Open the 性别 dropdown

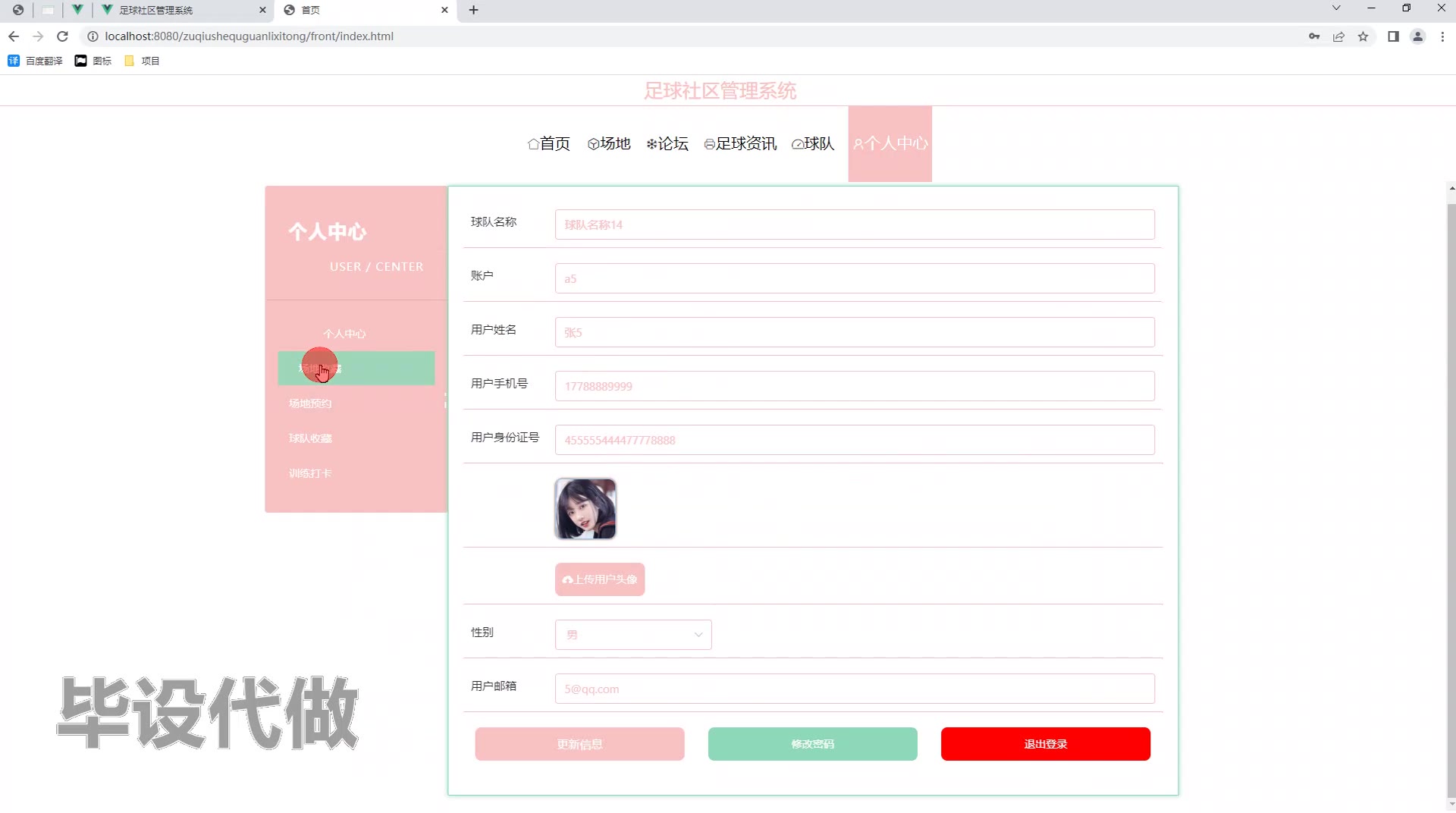coord(633,635)
